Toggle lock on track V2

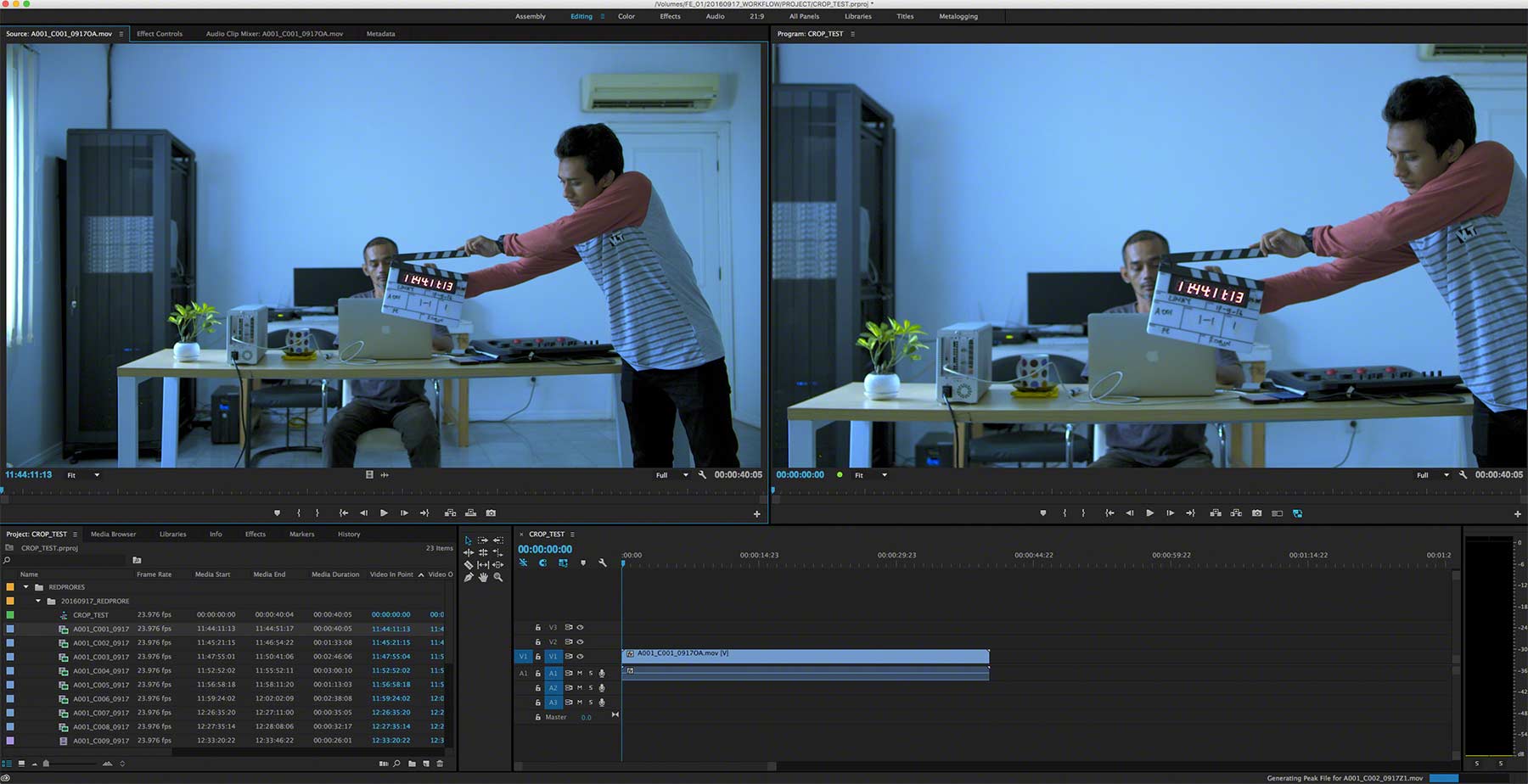click(x=537, y=642)
